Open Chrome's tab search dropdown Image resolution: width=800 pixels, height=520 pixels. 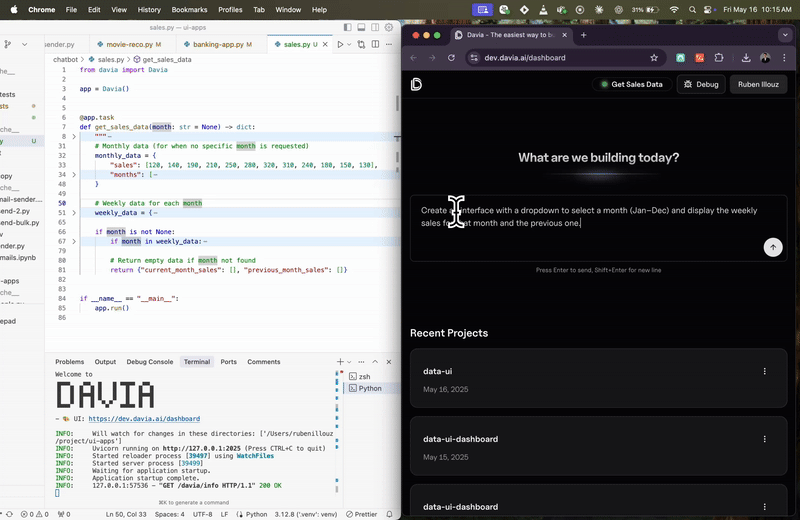click(x=785, y=35)
